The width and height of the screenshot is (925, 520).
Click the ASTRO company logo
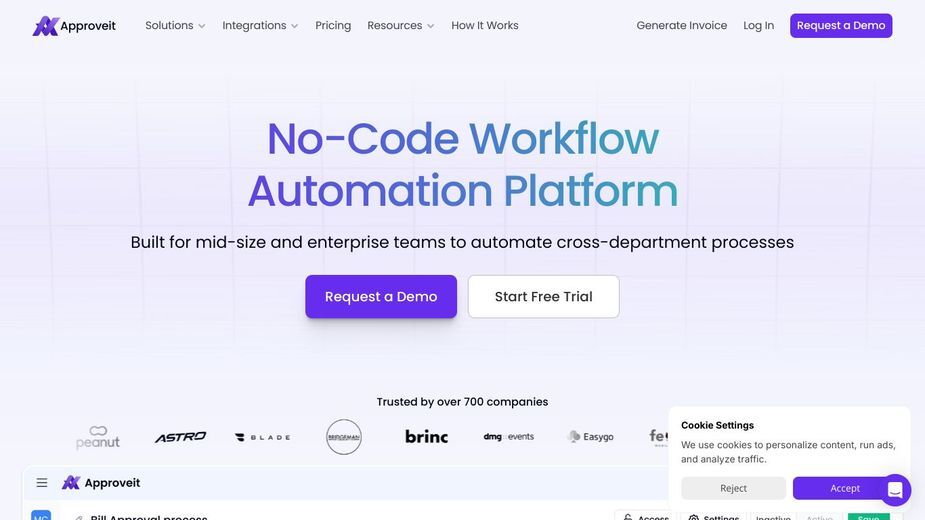181,437
